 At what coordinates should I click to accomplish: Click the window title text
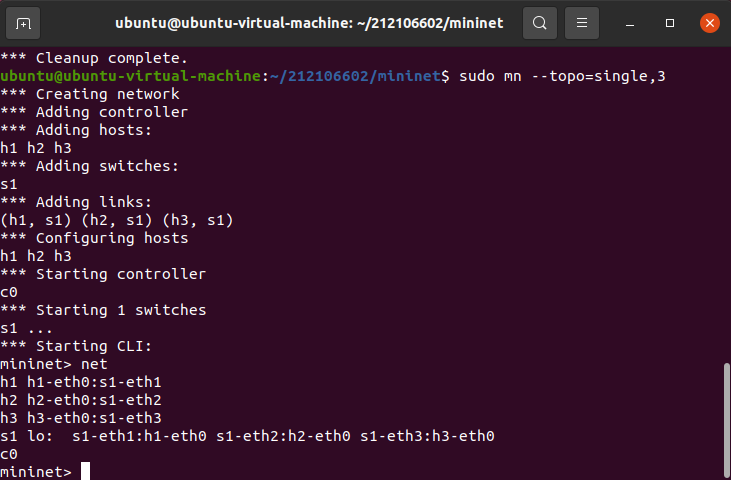[x=309, y=23]
